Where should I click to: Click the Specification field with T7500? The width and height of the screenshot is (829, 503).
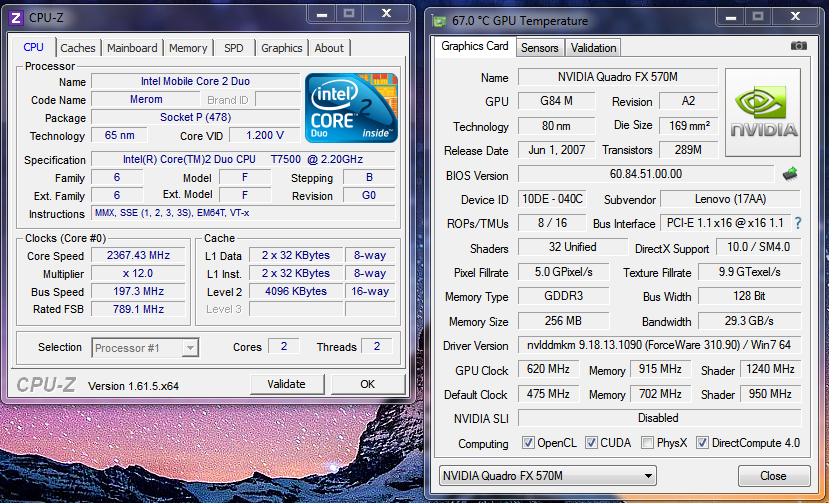pyautogui.click(x=243, y=159)
